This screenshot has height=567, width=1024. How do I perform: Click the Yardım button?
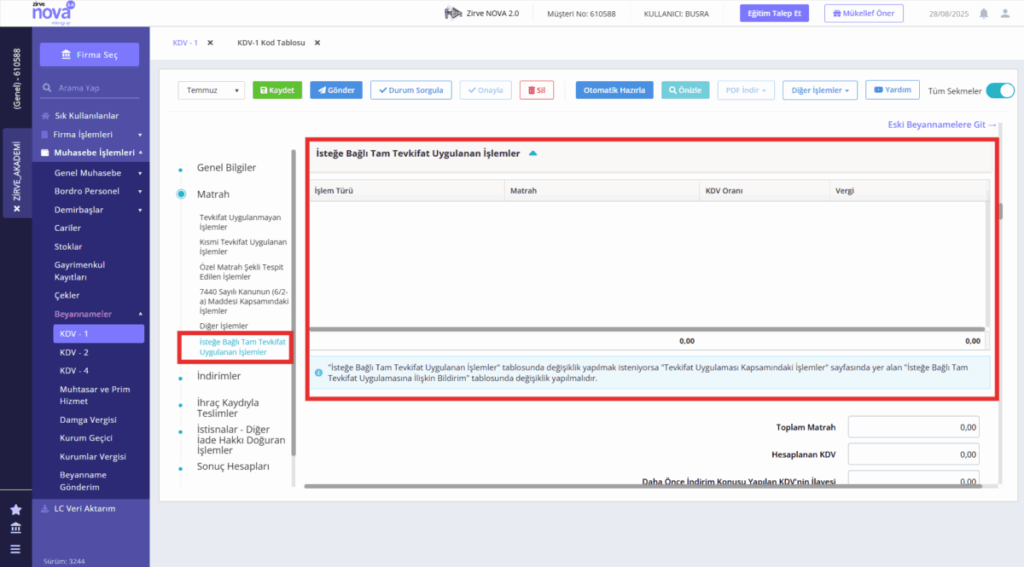[x=892, y=89]
